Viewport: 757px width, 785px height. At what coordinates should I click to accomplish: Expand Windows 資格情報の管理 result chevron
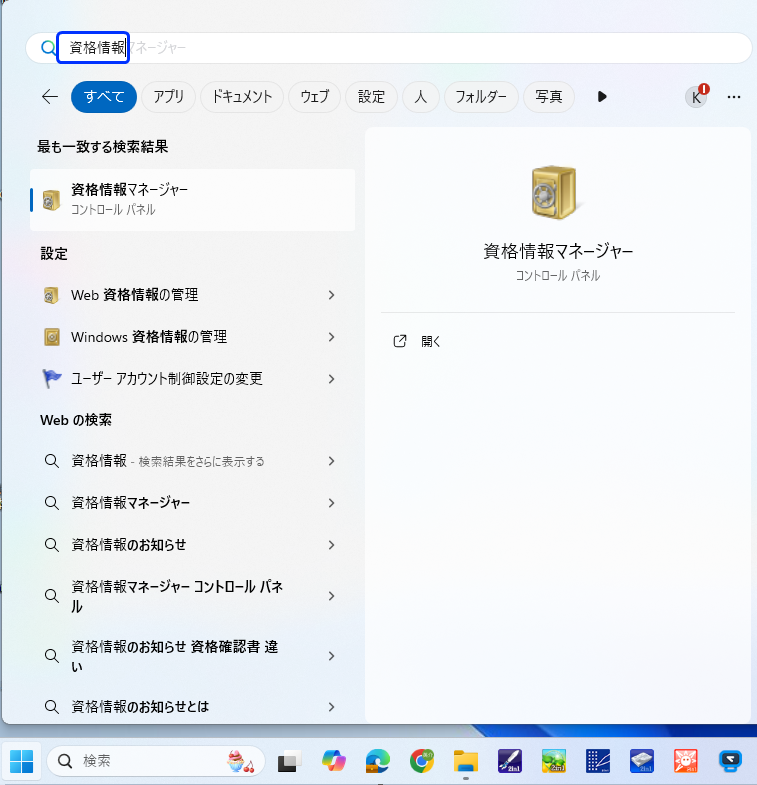(x=331, y=337)
